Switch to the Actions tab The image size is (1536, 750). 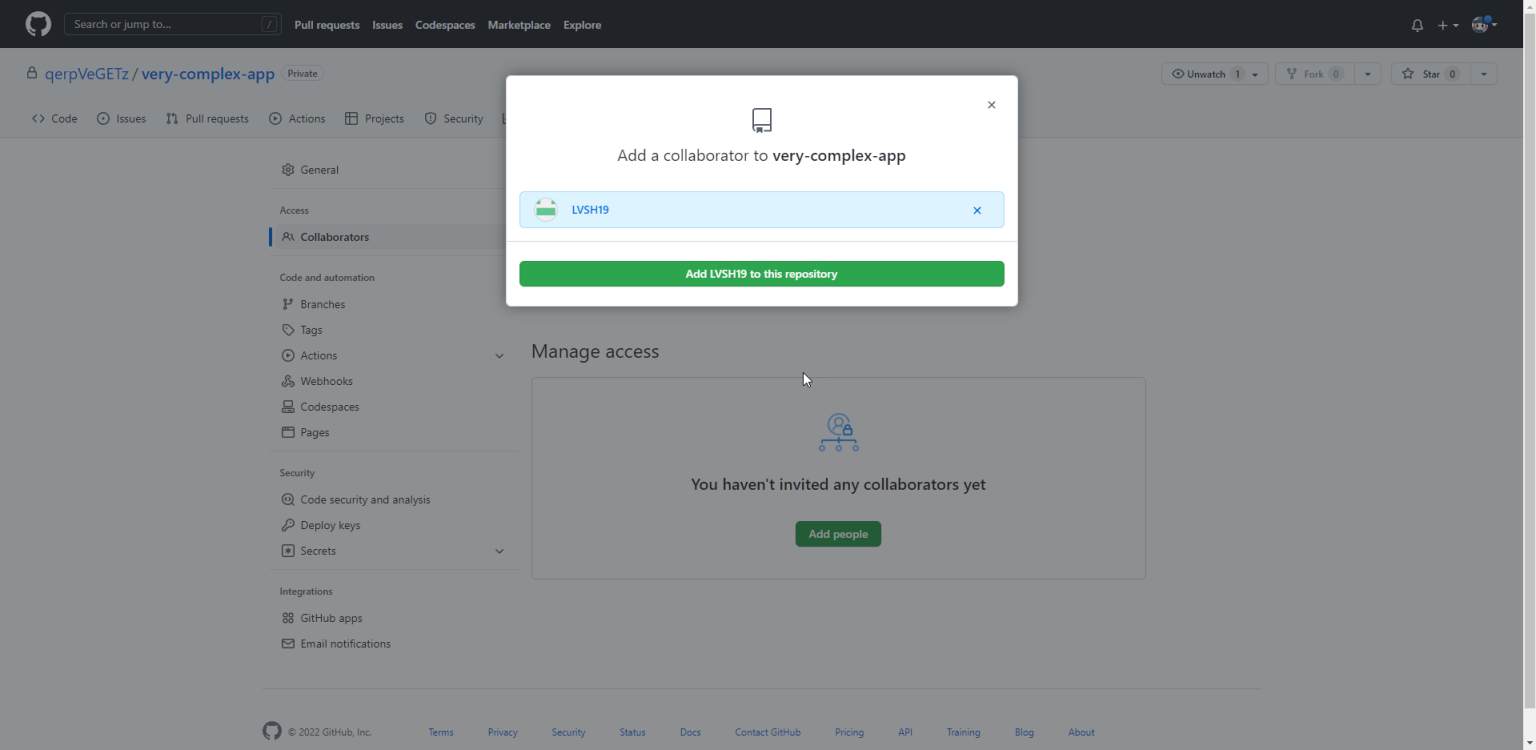[x=297, y=119]
